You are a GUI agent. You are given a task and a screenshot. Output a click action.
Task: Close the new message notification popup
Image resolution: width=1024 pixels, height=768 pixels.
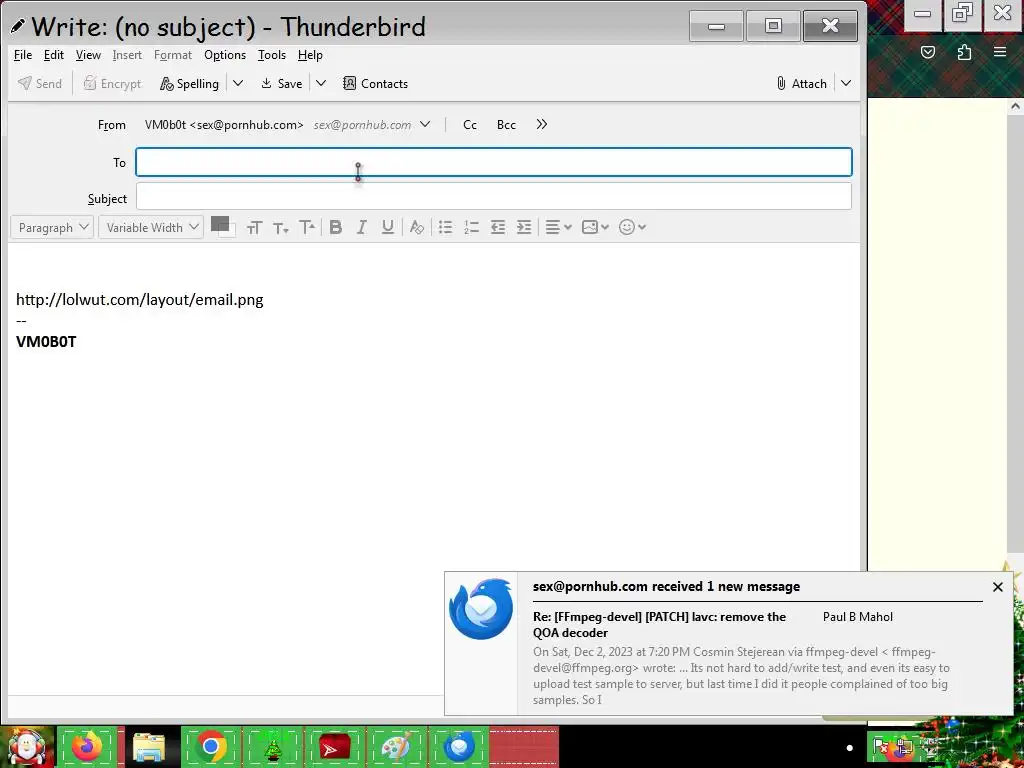(997, 587)
